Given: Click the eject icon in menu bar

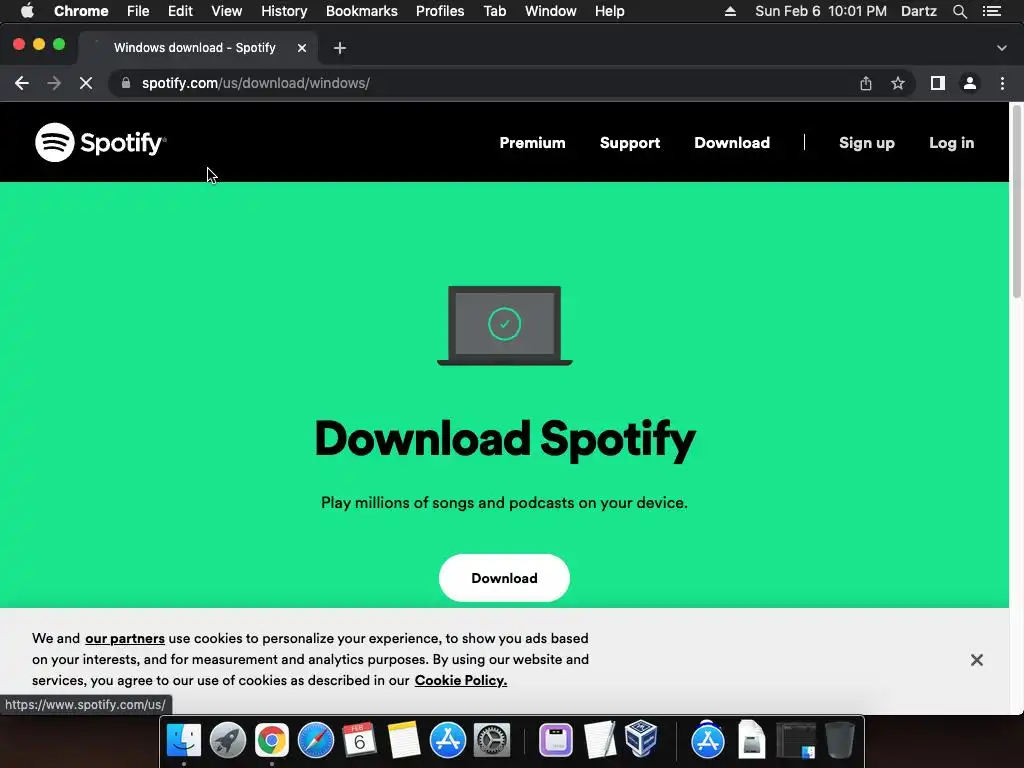Looking at the screenshot, I should (x=730, y=11).
